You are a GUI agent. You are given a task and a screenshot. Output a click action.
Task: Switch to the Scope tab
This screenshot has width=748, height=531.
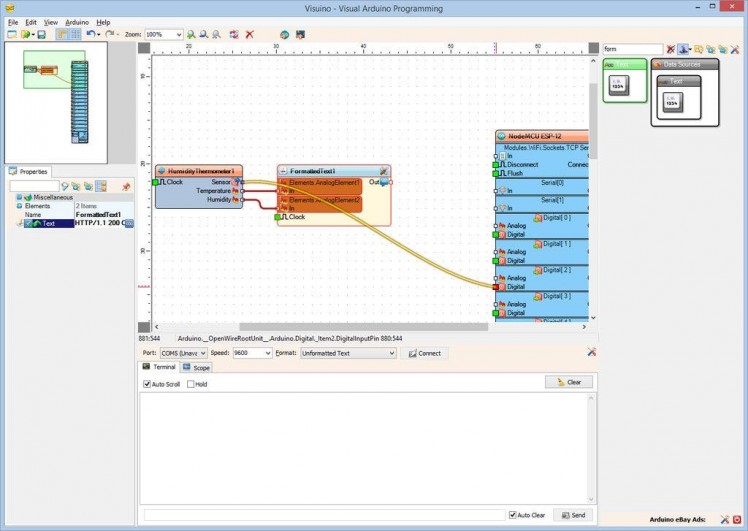coord(197,368)
